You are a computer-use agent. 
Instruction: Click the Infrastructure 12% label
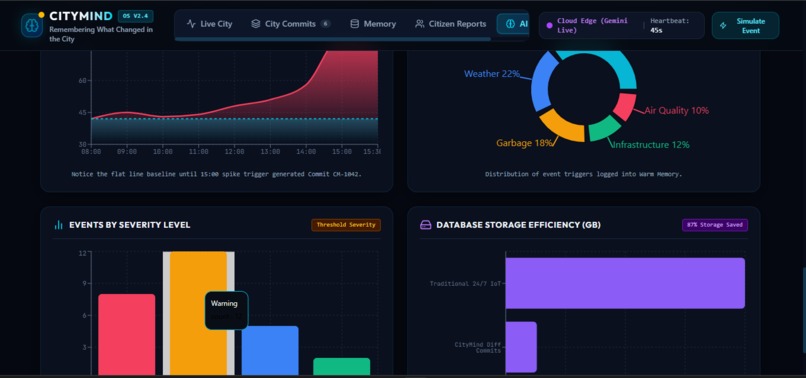tap(650, 145)
